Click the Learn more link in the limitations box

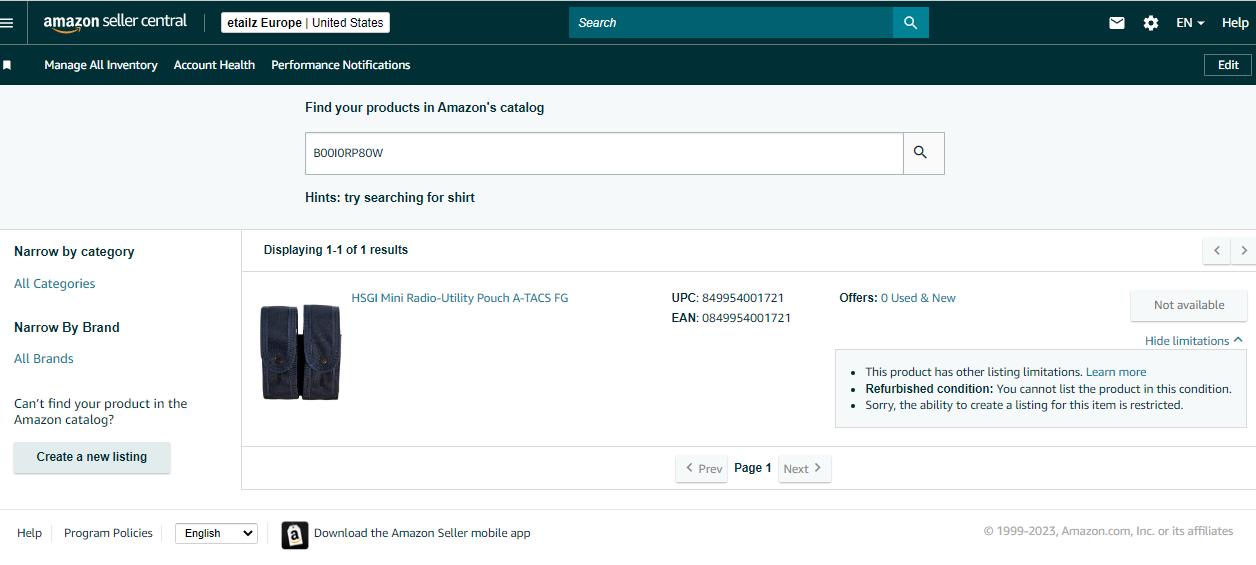pos(1116,372)
